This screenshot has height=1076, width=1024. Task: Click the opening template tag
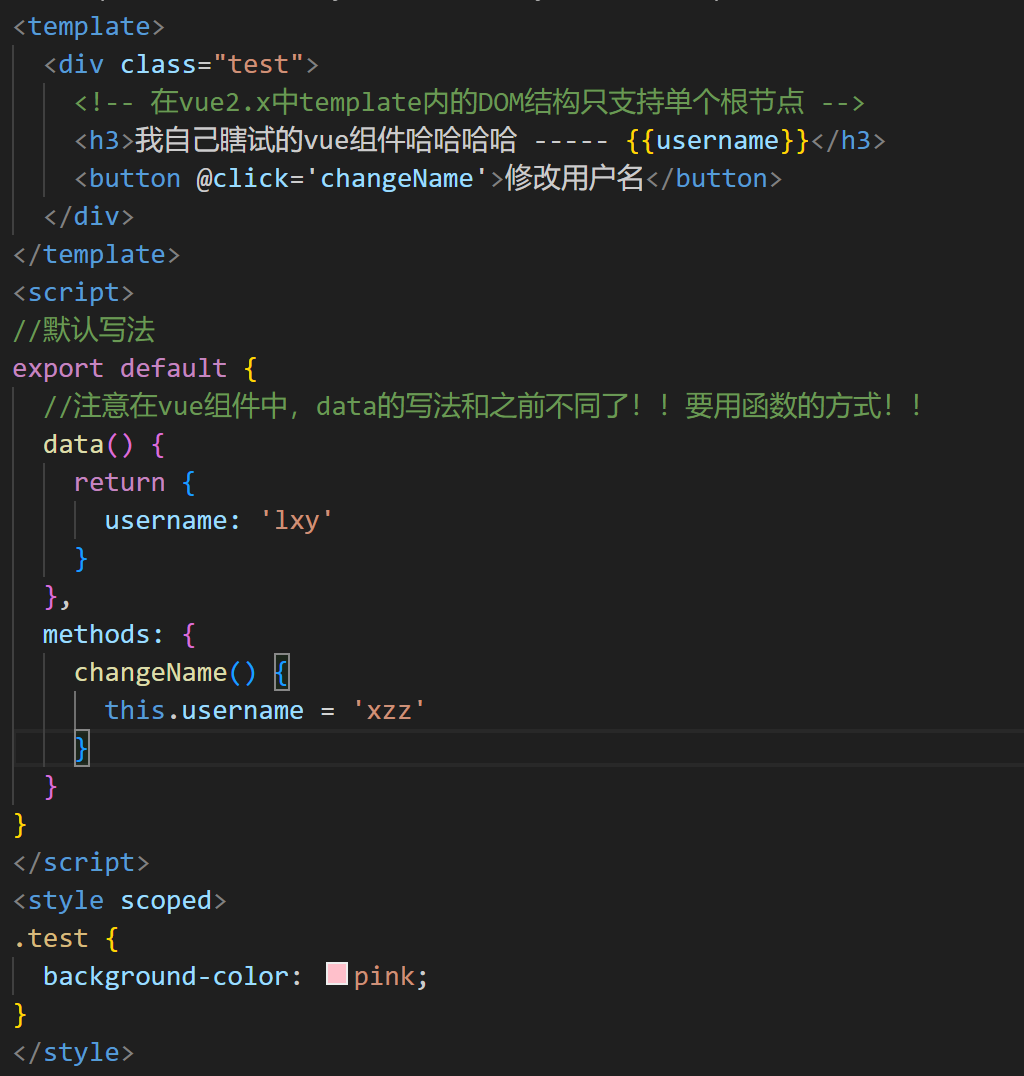tap(89, 27)
